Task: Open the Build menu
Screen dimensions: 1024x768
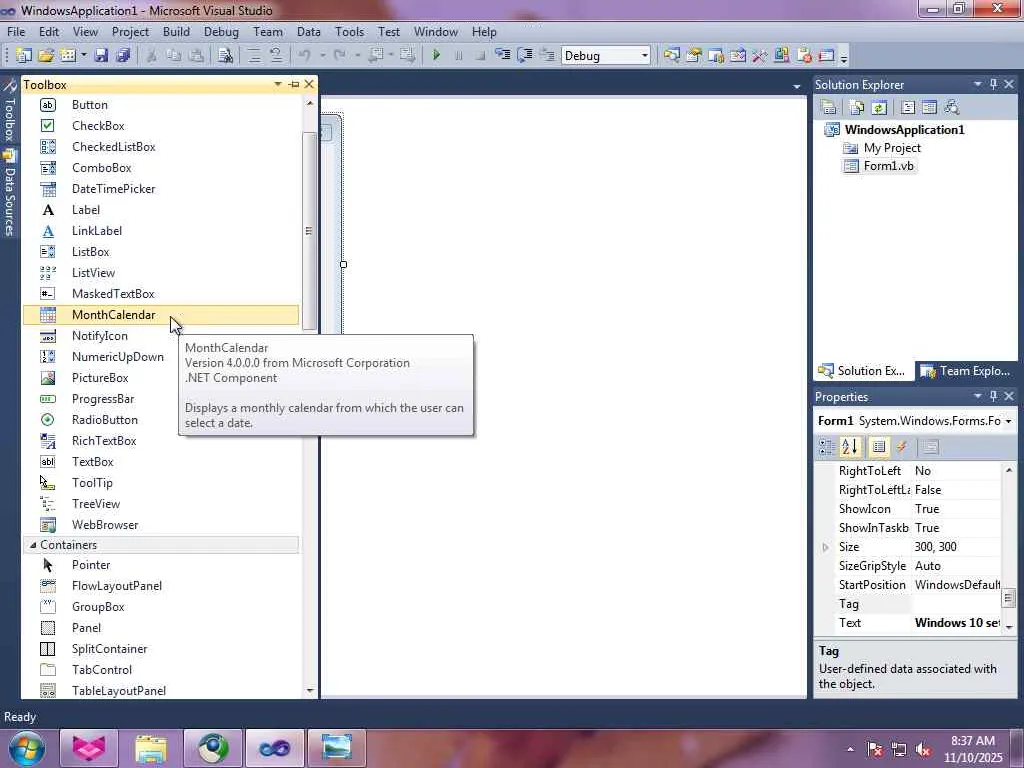Action: coord(176,31)
